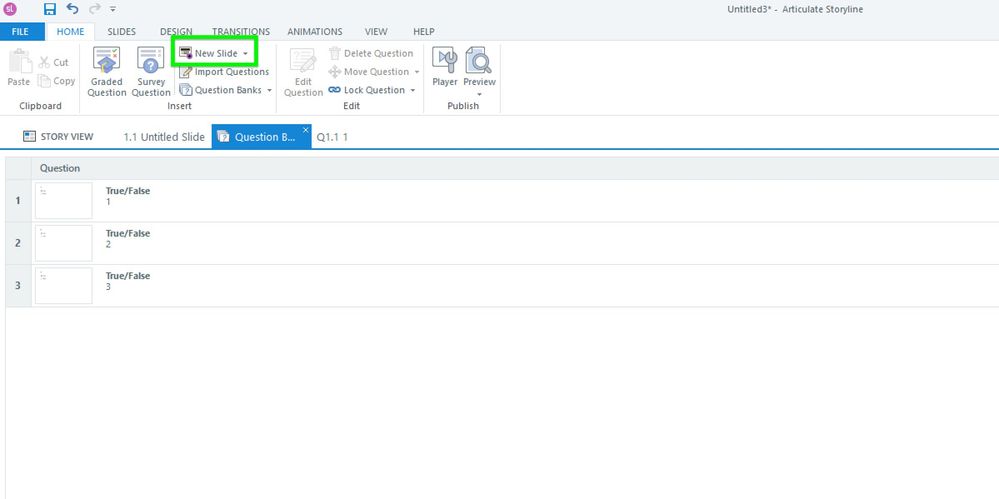Insert a Graded Question
999x499 pixels.
click(106, 71)
